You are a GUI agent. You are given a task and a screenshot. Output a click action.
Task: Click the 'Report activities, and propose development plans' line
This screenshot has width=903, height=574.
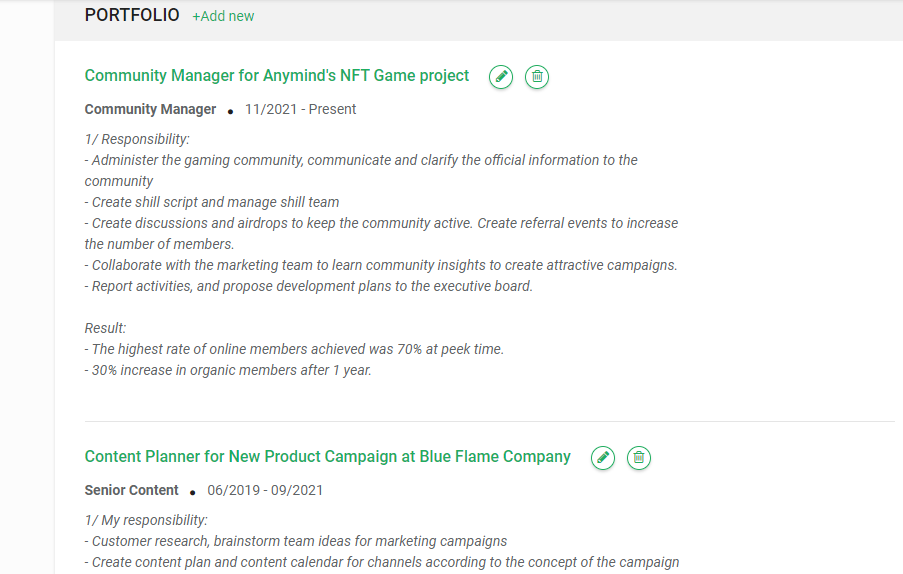309,286
